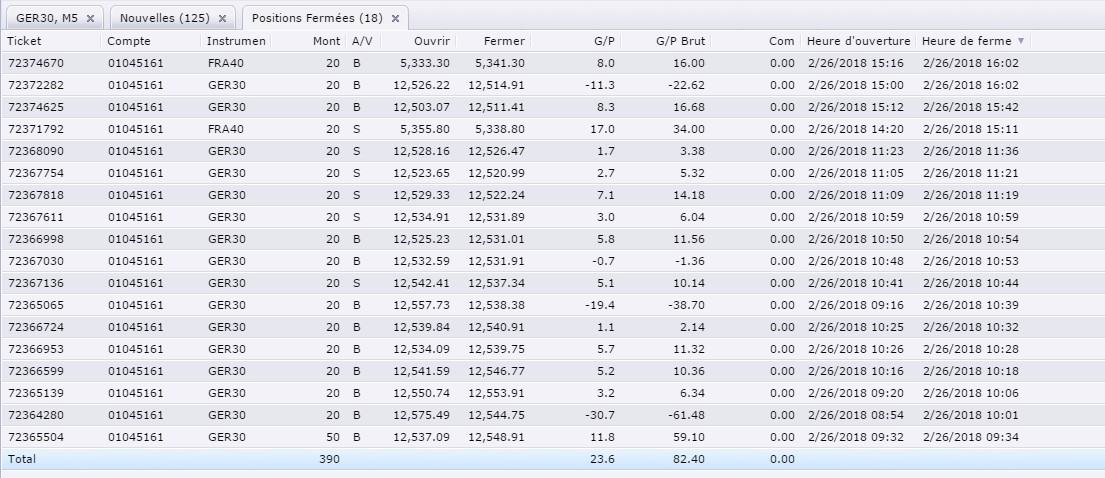Sort by the G/P Brut column
The height and width of the screenshot is (478, 1105).
[x=680, y=41]
